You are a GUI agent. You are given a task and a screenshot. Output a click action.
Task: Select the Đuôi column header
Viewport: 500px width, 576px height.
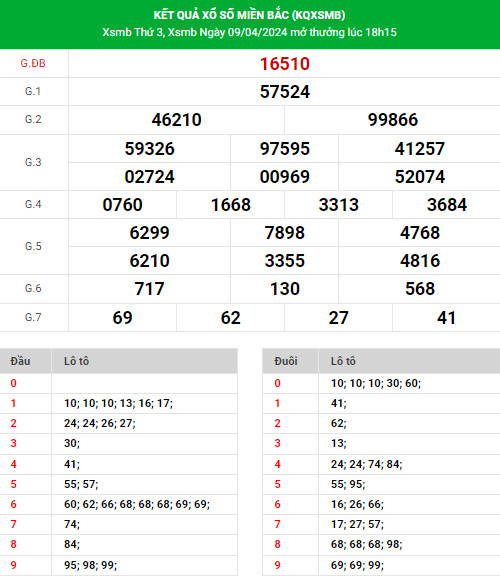click(286, 361)
